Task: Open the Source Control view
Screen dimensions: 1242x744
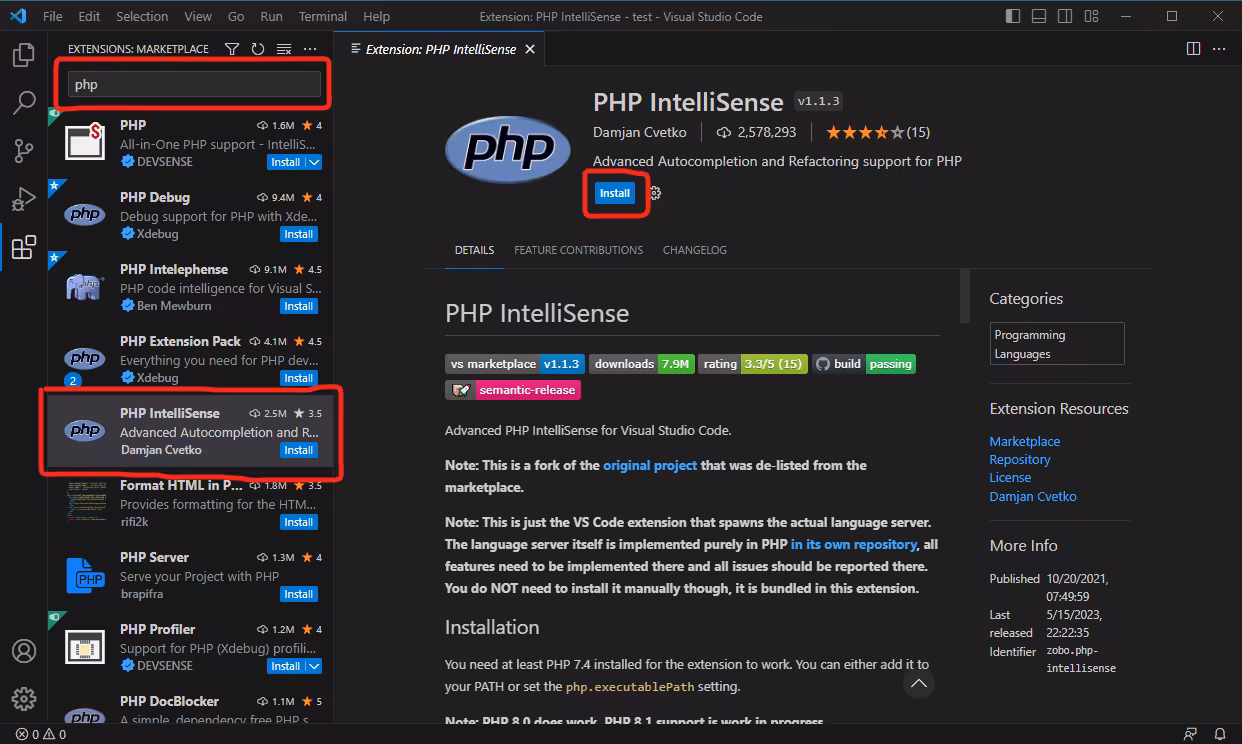Action: 24,151
